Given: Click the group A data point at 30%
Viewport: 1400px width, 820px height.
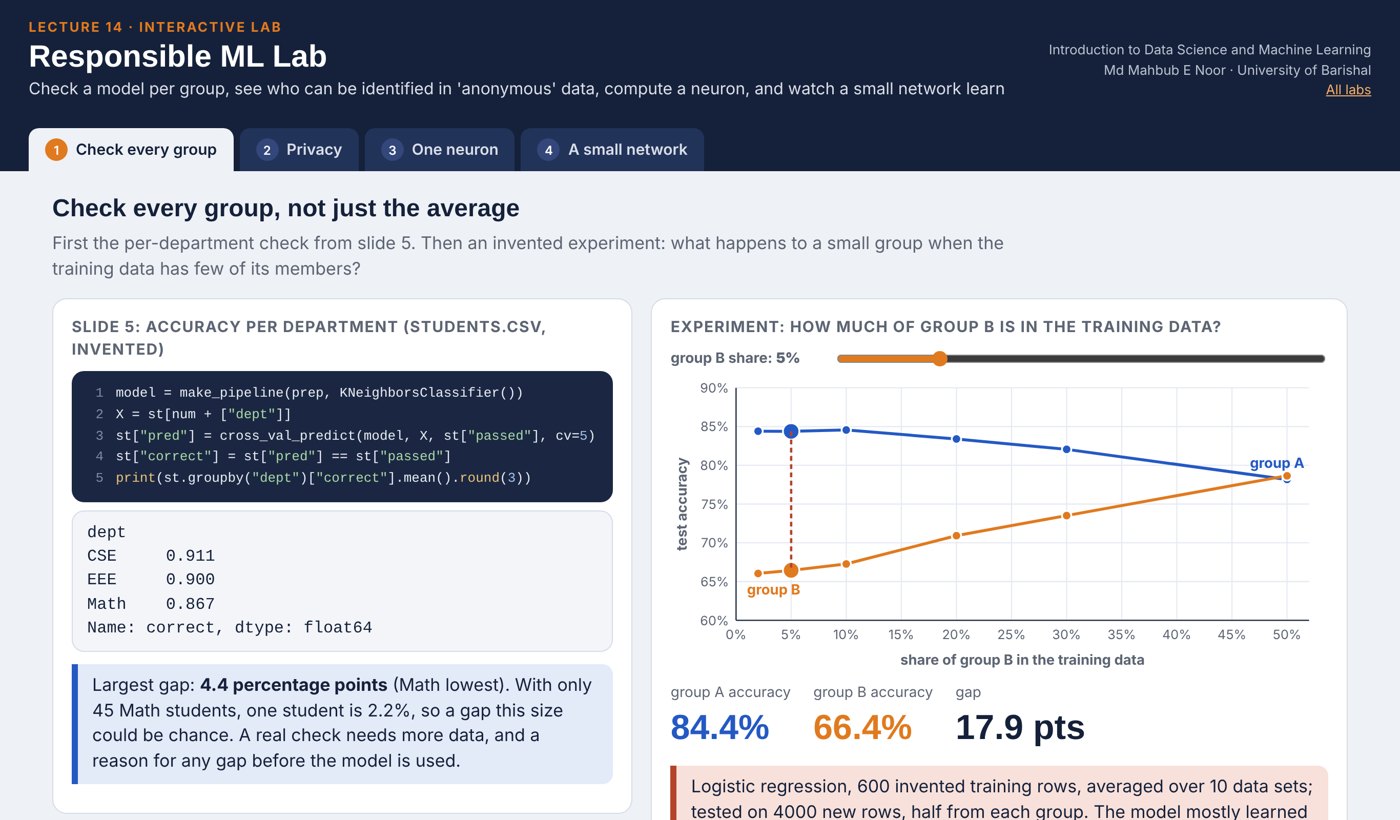Looking at the screenshot, I should (1066, 450).
